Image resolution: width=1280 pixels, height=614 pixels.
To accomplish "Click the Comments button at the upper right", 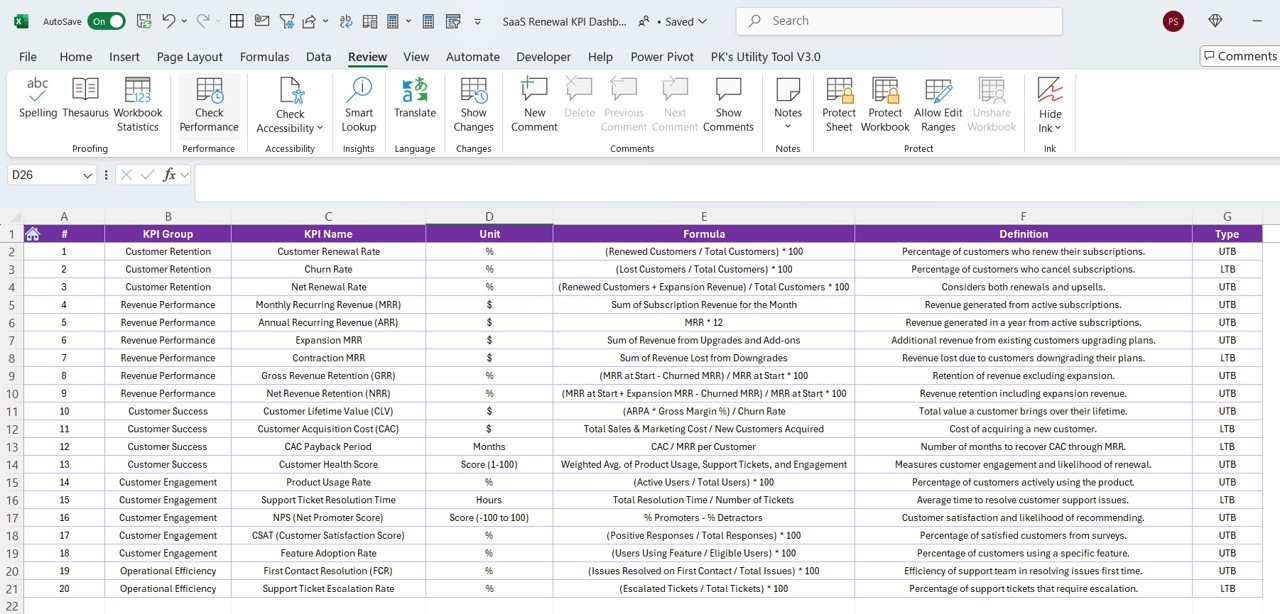I will [1239, 56].
